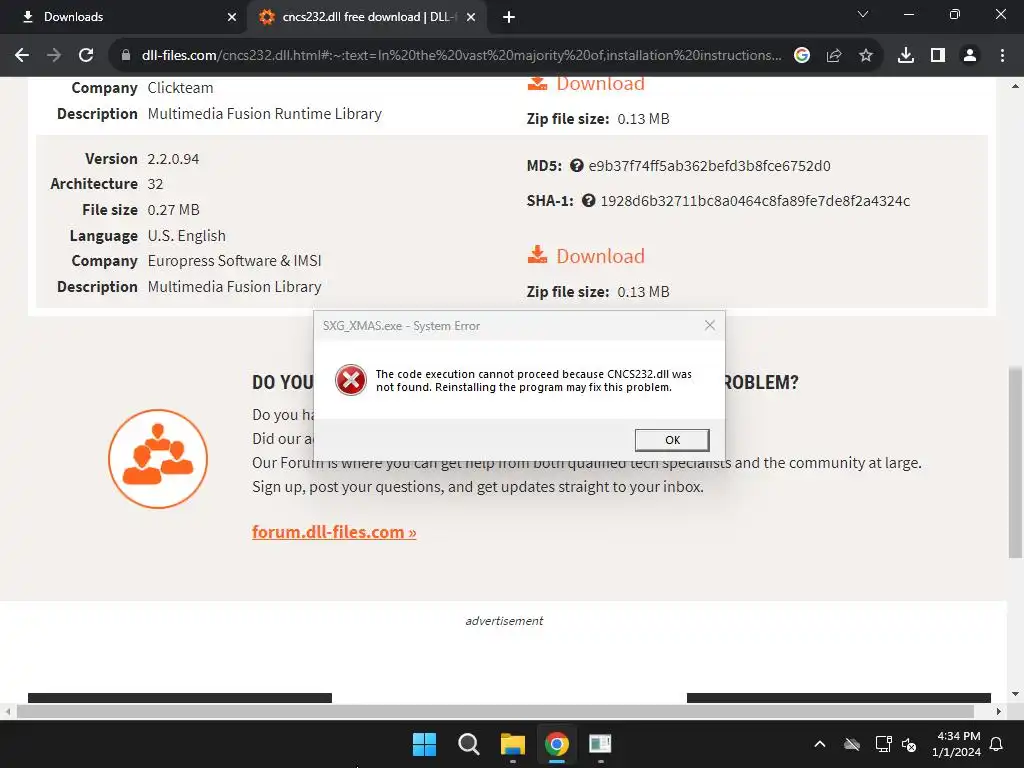The image size is (1024, 768).
Task: Bookmark this page with the star icon
Action: pos(866,56)
